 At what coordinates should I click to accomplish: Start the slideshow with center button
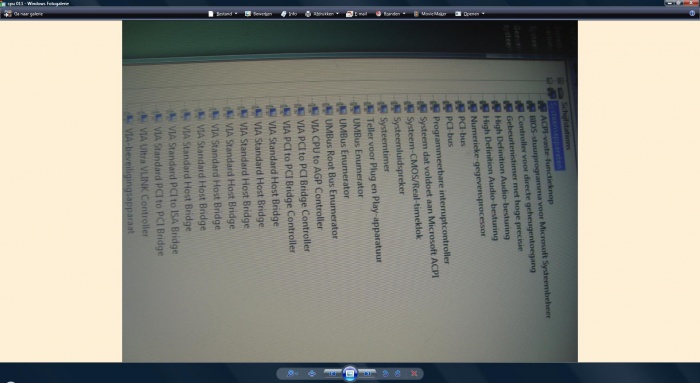tap(350, 374)
